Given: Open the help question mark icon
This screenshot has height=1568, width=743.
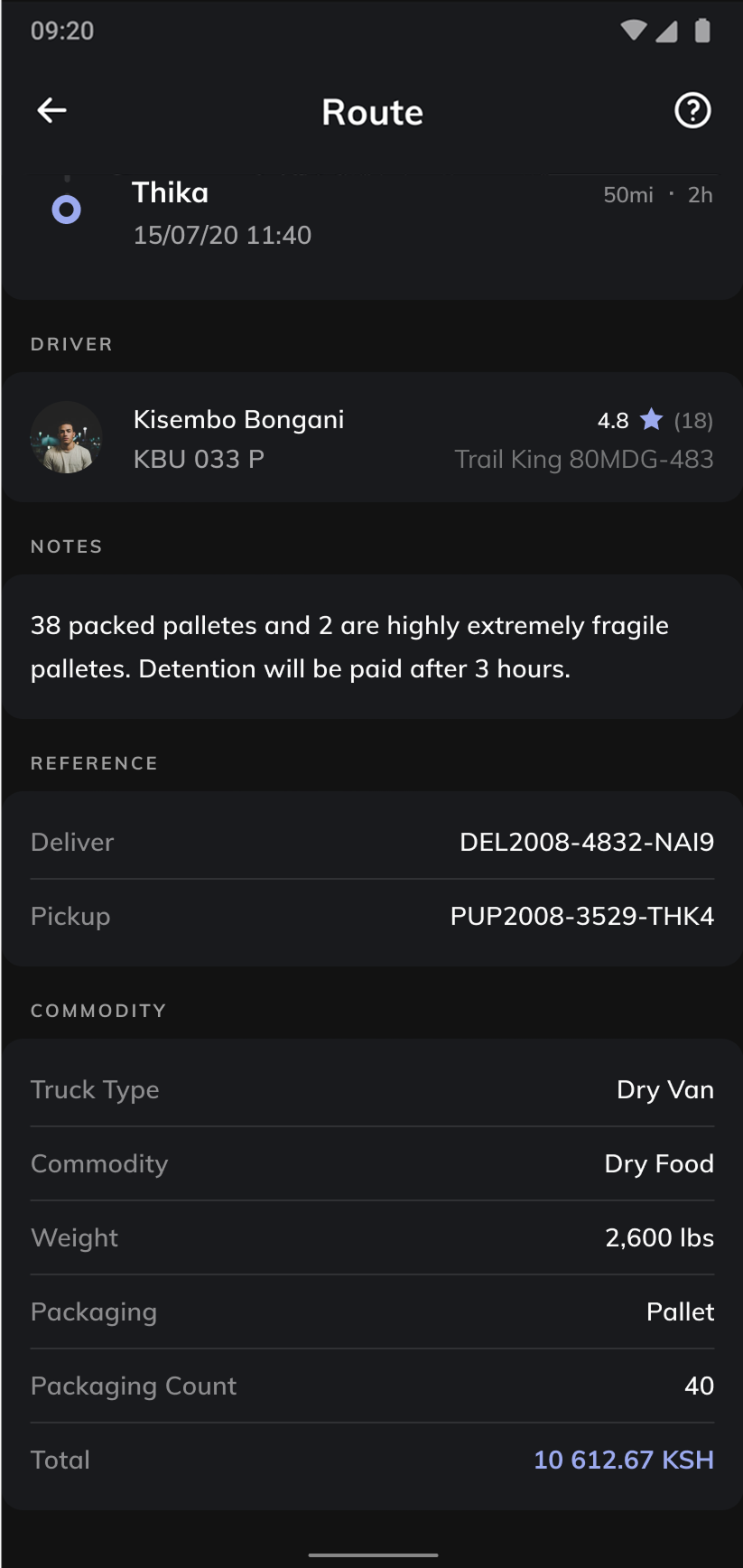Looking at the screenshot, I should [692, 111].
